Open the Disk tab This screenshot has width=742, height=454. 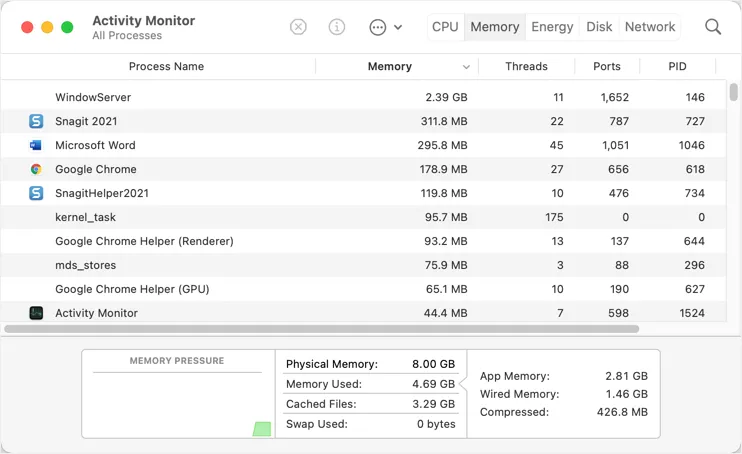pos(599,27)
